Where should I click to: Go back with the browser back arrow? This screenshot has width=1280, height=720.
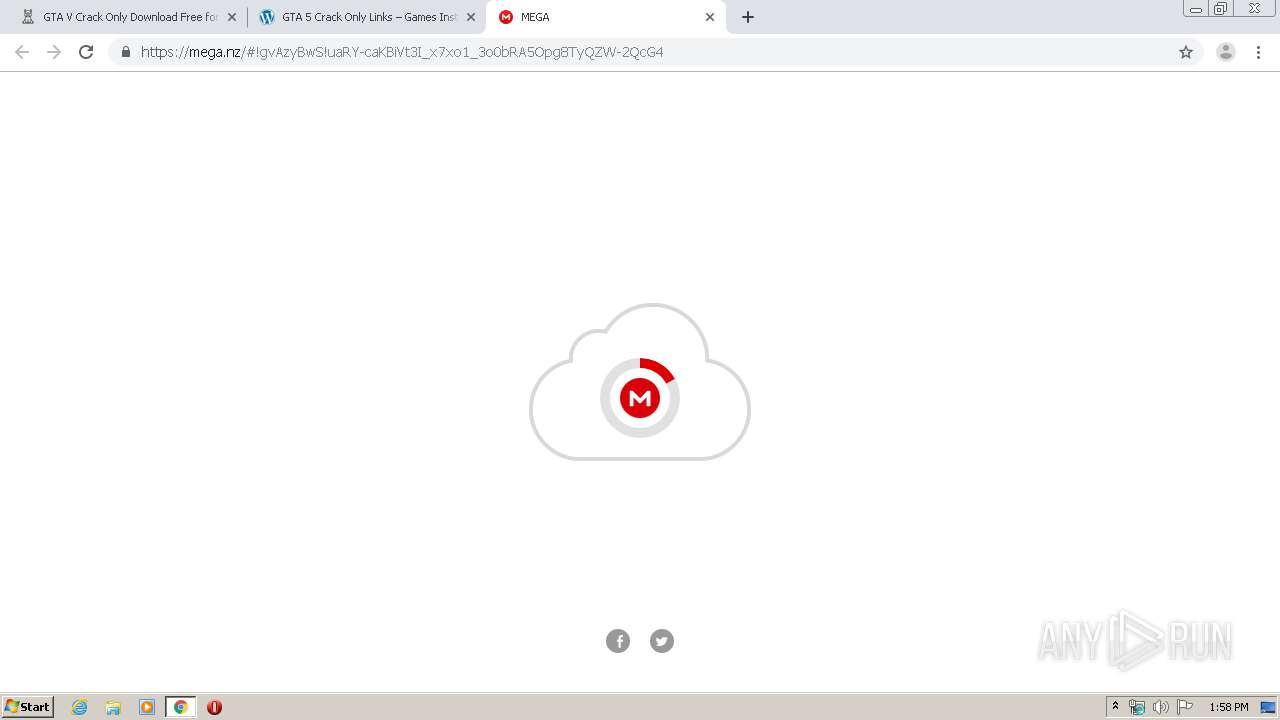[x=22, y=52]
